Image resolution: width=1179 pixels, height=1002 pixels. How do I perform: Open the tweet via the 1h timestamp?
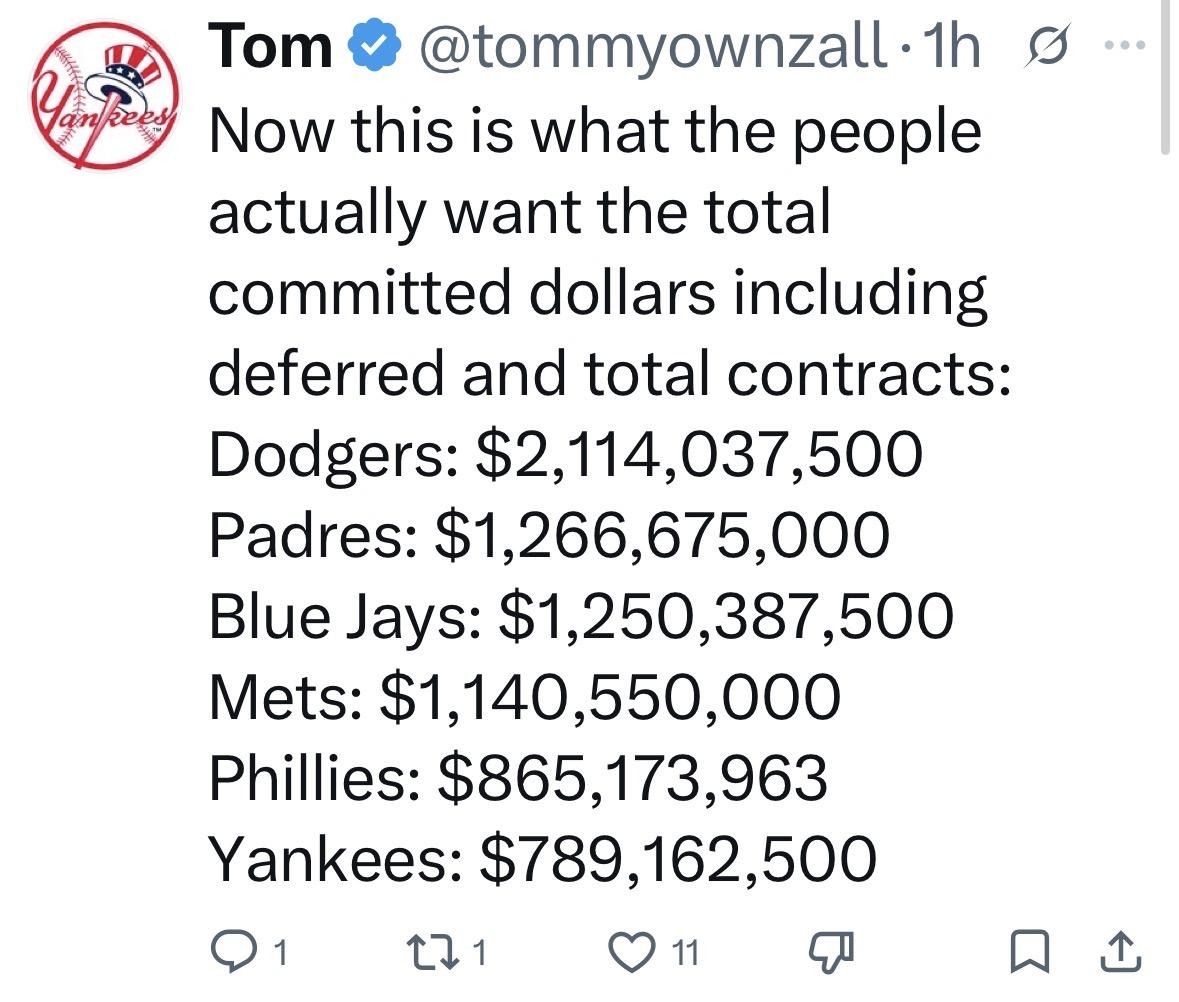point(953,48)
